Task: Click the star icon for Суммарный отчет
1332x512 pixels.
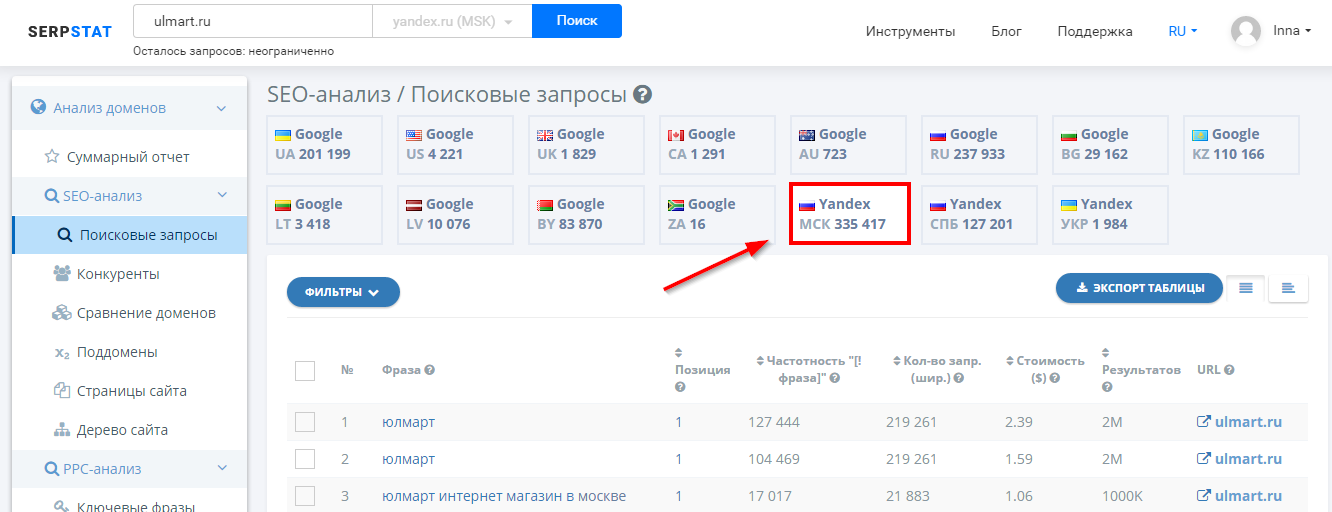Action: 52,157
